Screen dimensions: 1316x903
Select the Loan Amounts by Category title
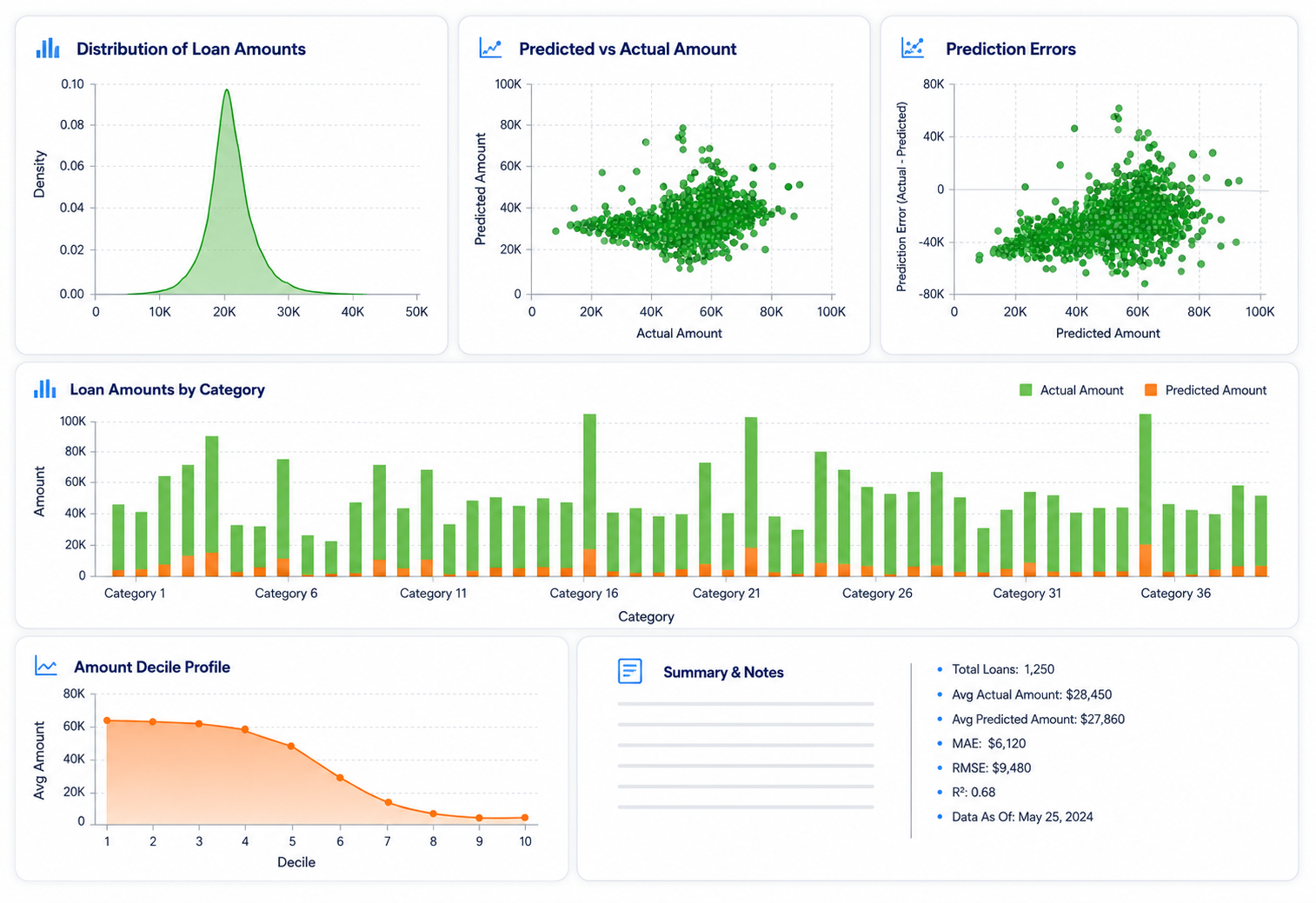167,389
